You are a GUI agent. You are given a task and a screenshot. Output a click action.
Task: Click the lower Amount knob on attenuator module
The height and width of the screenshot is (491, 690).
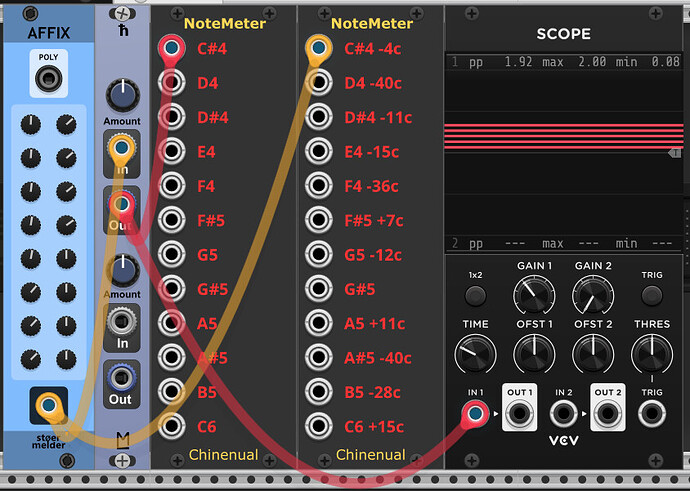[x=123, y=270]
